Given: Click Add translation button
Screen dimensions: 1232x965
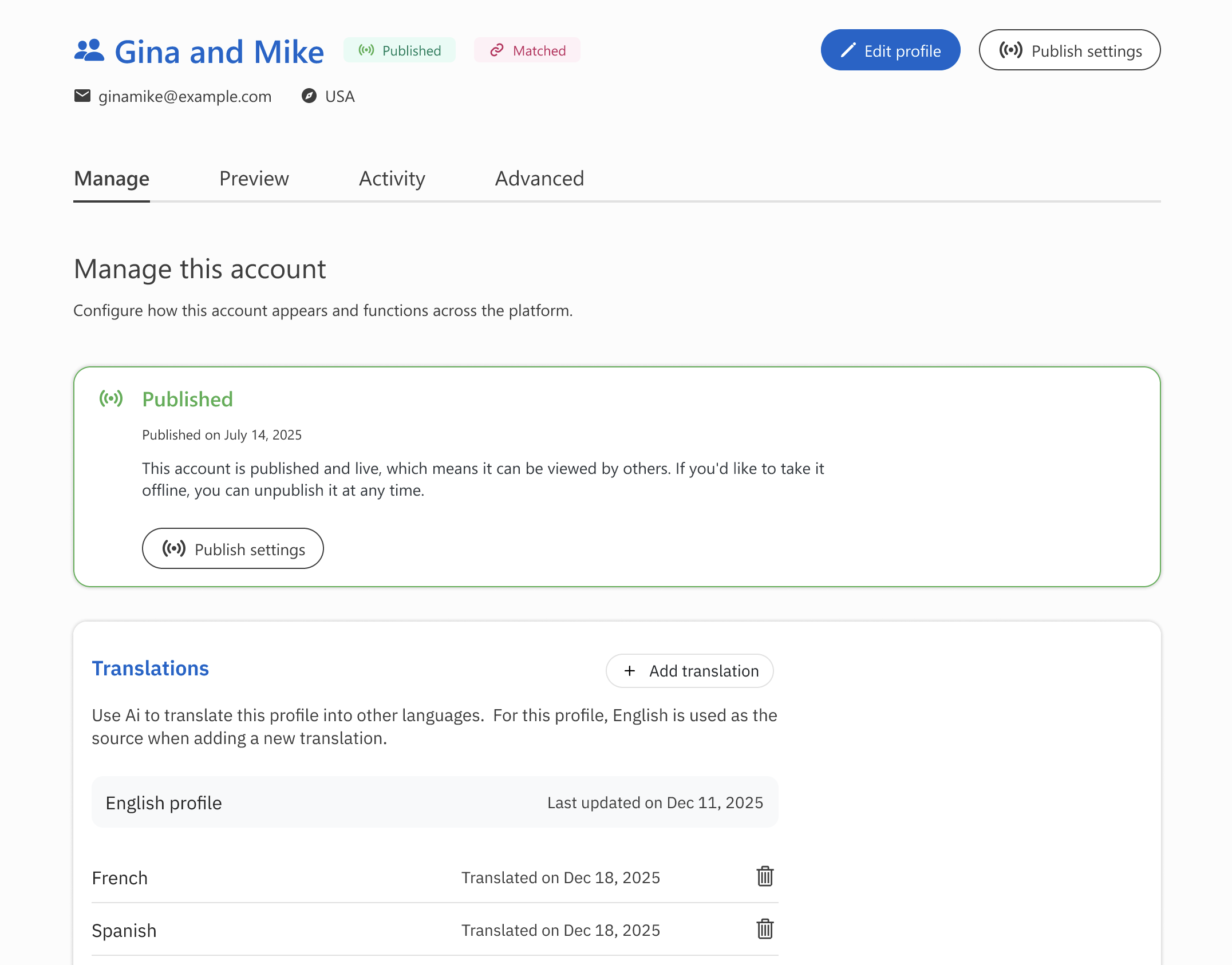Looking at the screenshot, I should (690, 671).
